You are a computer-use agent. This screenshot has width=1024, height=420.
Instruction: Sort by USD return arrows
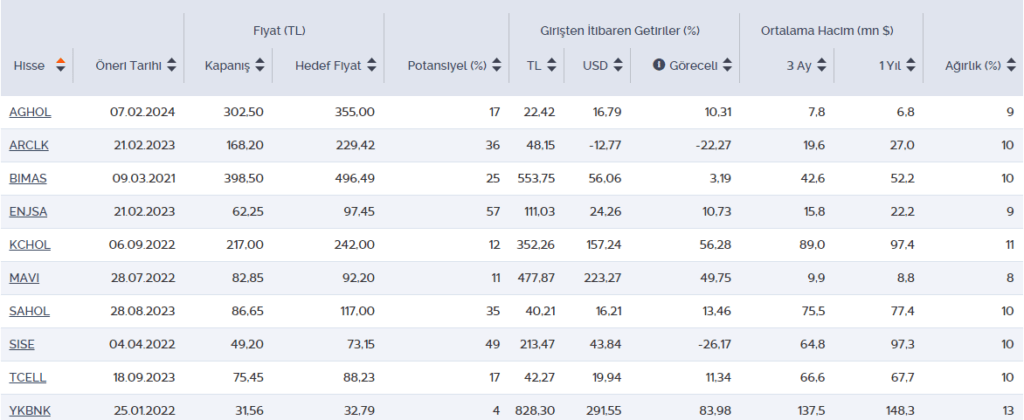618,65
